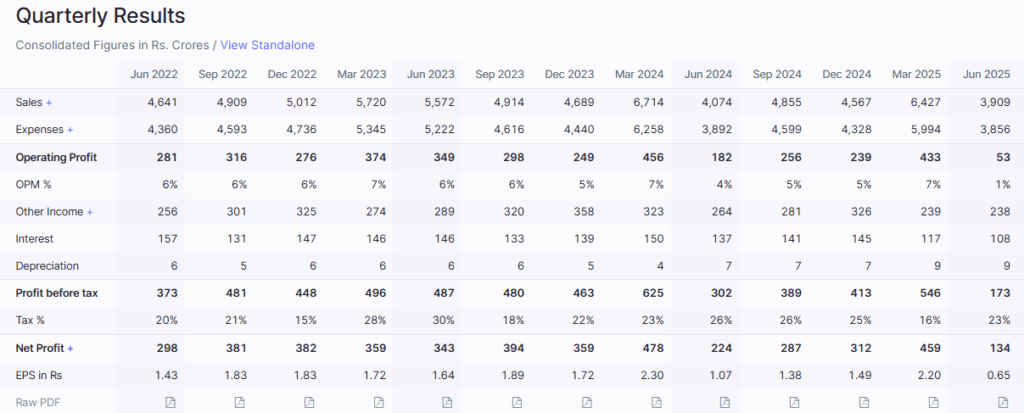
Task: Click Interest value 157 for Jun 2022
Action: [168, 239]
